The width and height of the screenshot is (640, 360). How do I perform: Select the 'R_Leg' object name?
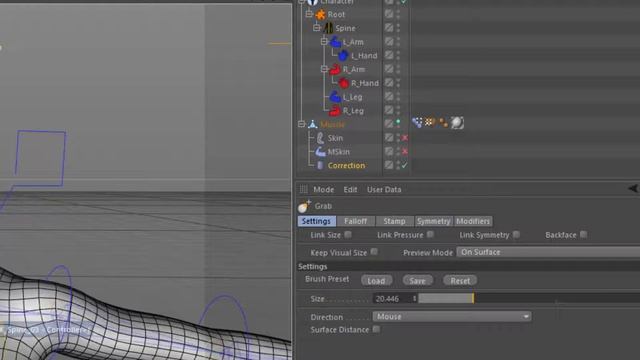coord(353,111)
